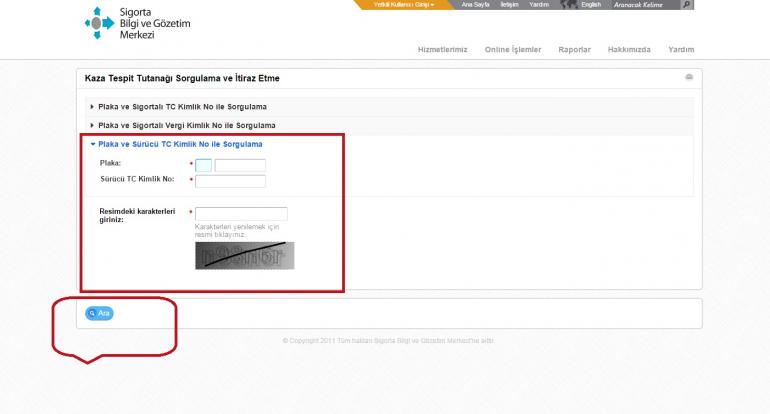Click the search magnifier icon in top bar
This screenshot has width=770, height=414.
coord(687,4)
